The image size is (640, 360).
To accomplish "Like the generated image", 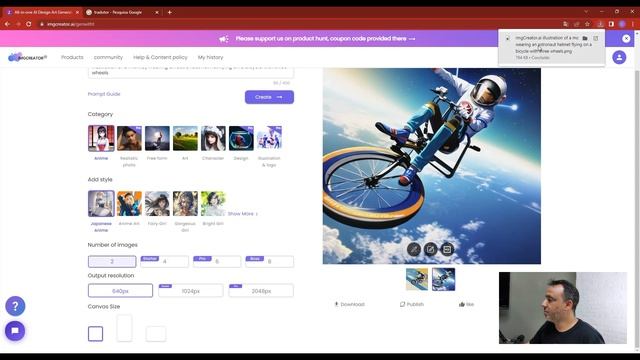I will point(467,304).
